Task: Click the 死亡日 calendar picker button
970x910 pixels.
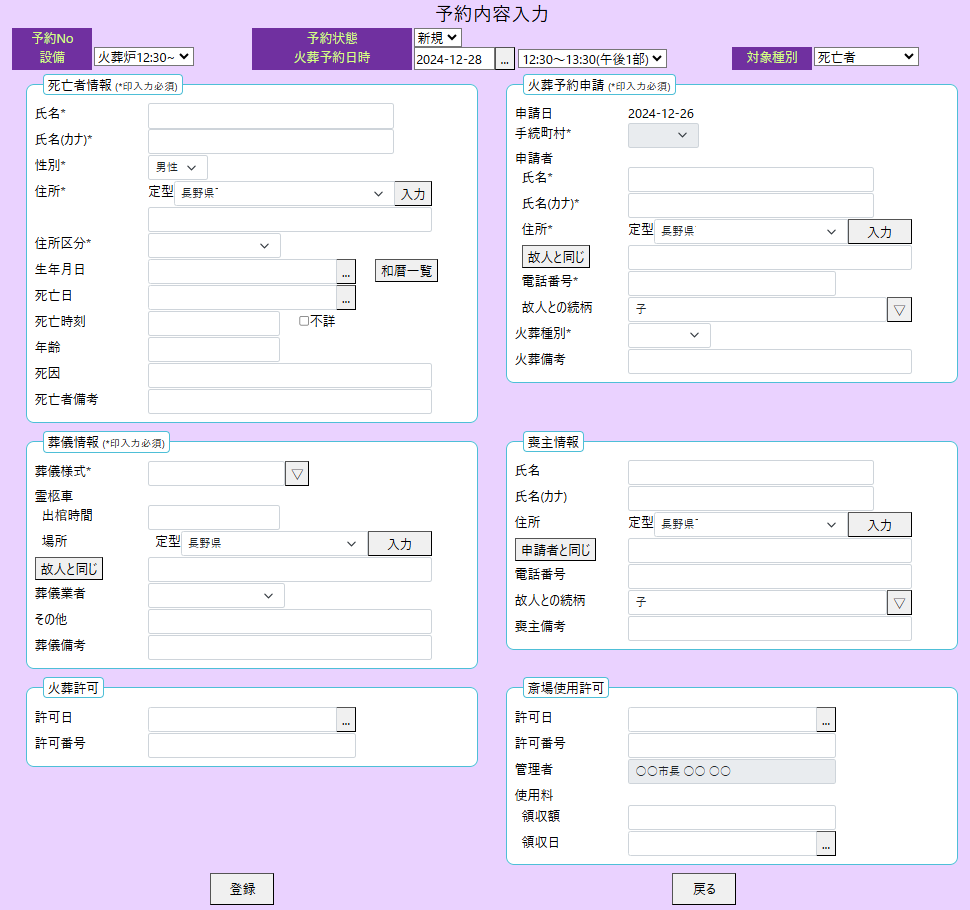Action: click(x=346, y=297)
